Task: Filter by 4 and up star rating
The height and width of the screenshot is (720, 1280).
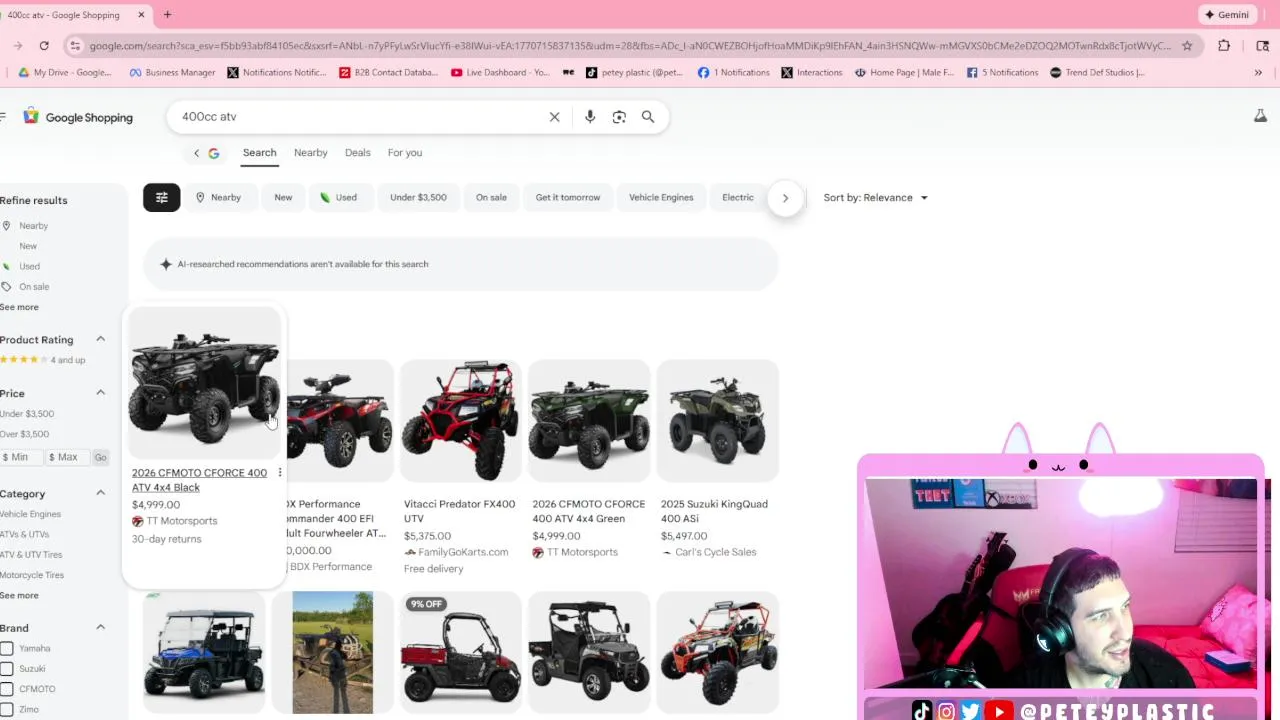Action: [43, 360]
